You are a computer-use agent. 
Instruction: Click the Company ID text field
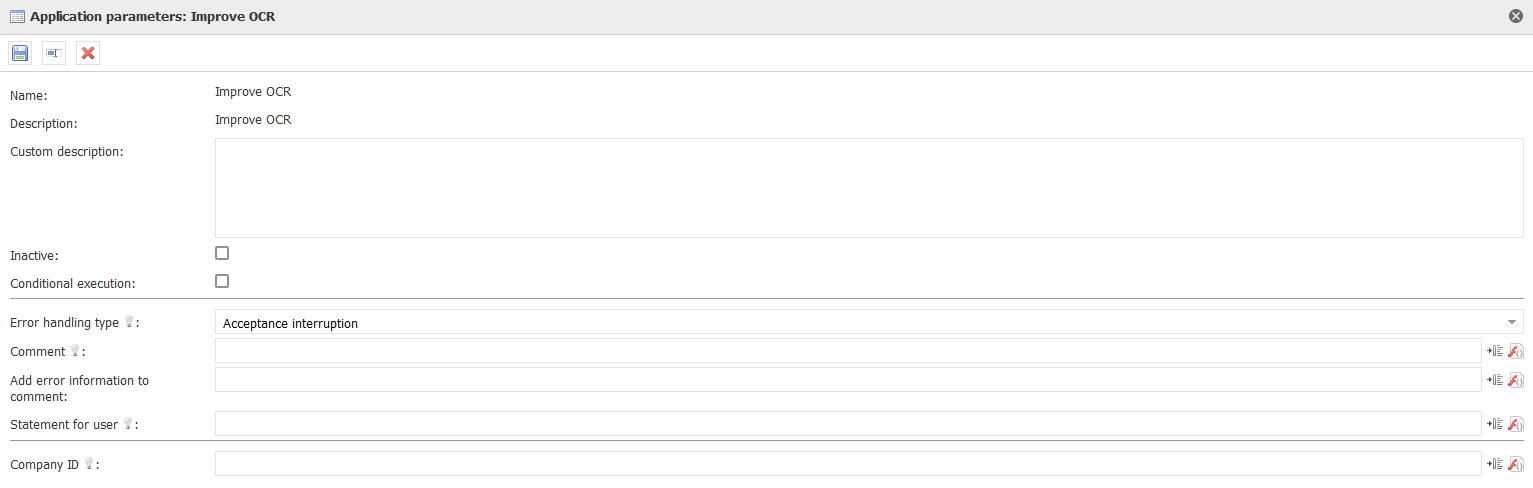point(848,464)
